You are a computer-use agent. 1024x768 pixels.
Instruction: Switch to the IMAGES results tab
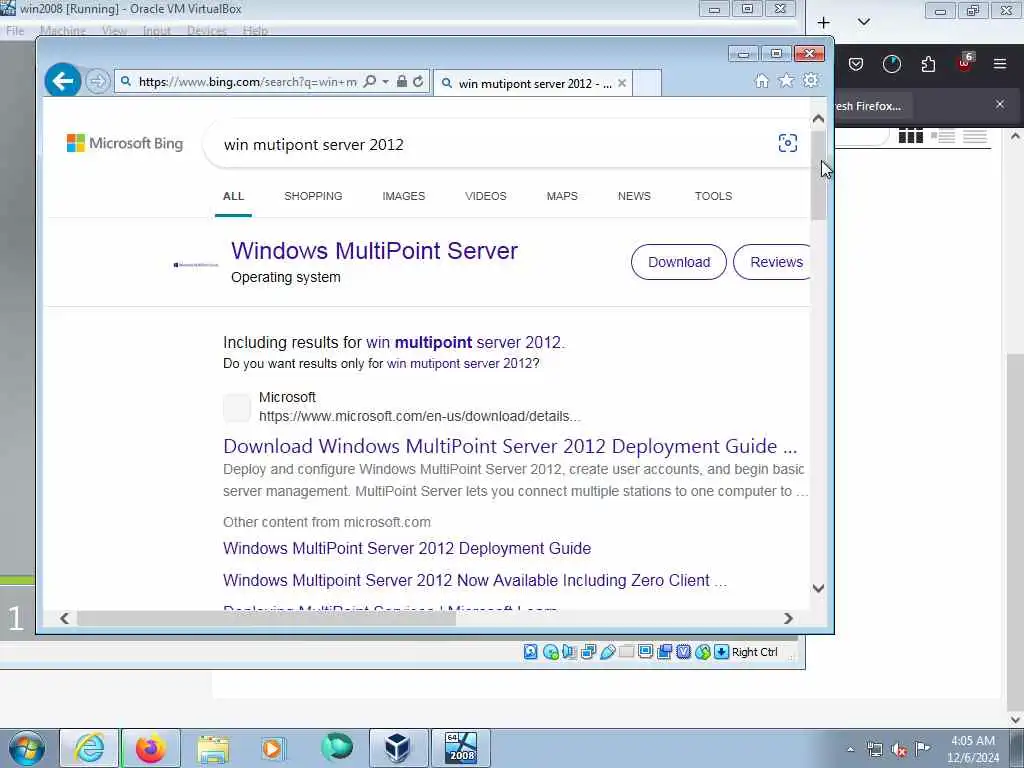tap(404, 196)
